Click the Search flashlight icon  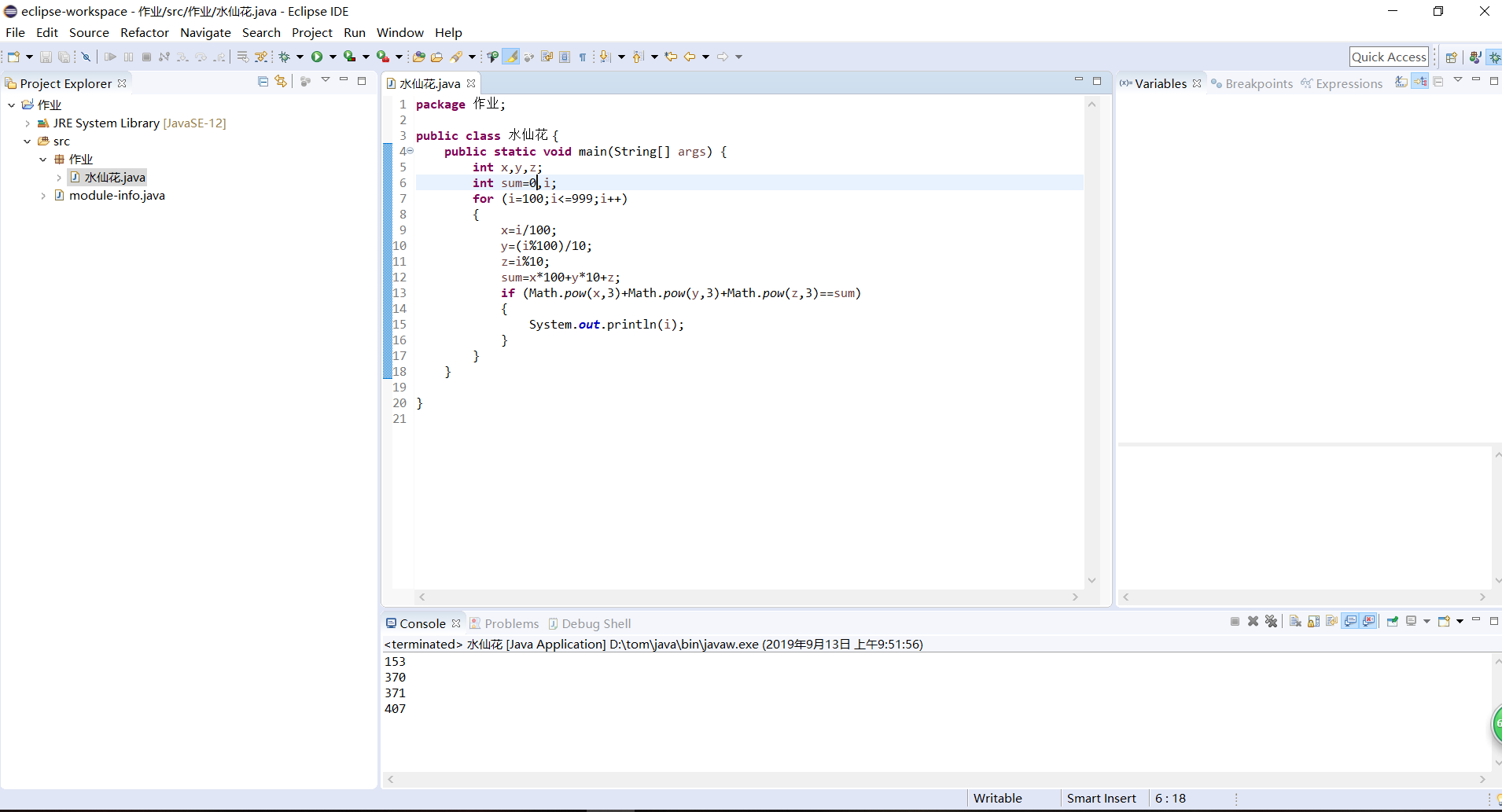[456, 57]
